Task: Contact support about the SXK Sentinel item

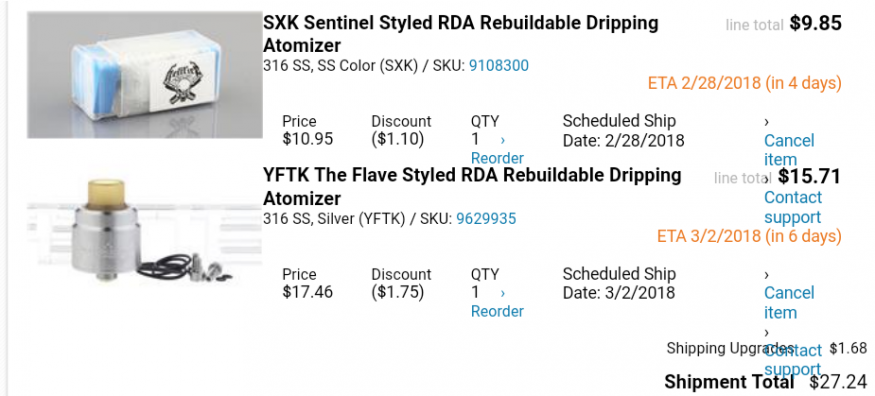Action: click(792, 207)
